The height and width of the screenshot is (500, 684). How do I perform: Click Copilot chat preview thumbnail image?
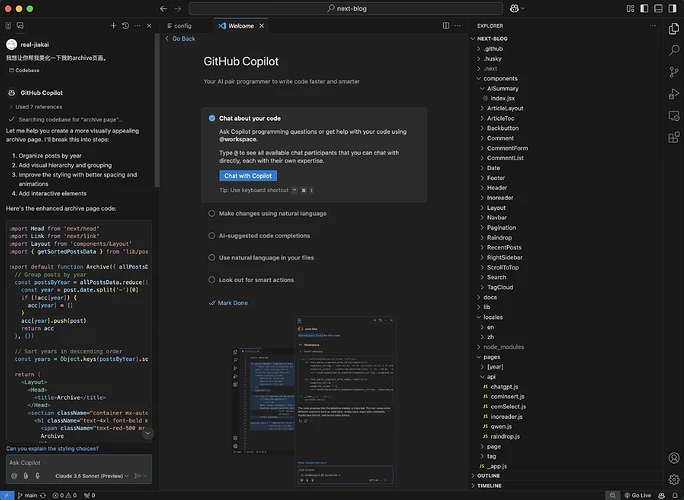tap(314, 401)
